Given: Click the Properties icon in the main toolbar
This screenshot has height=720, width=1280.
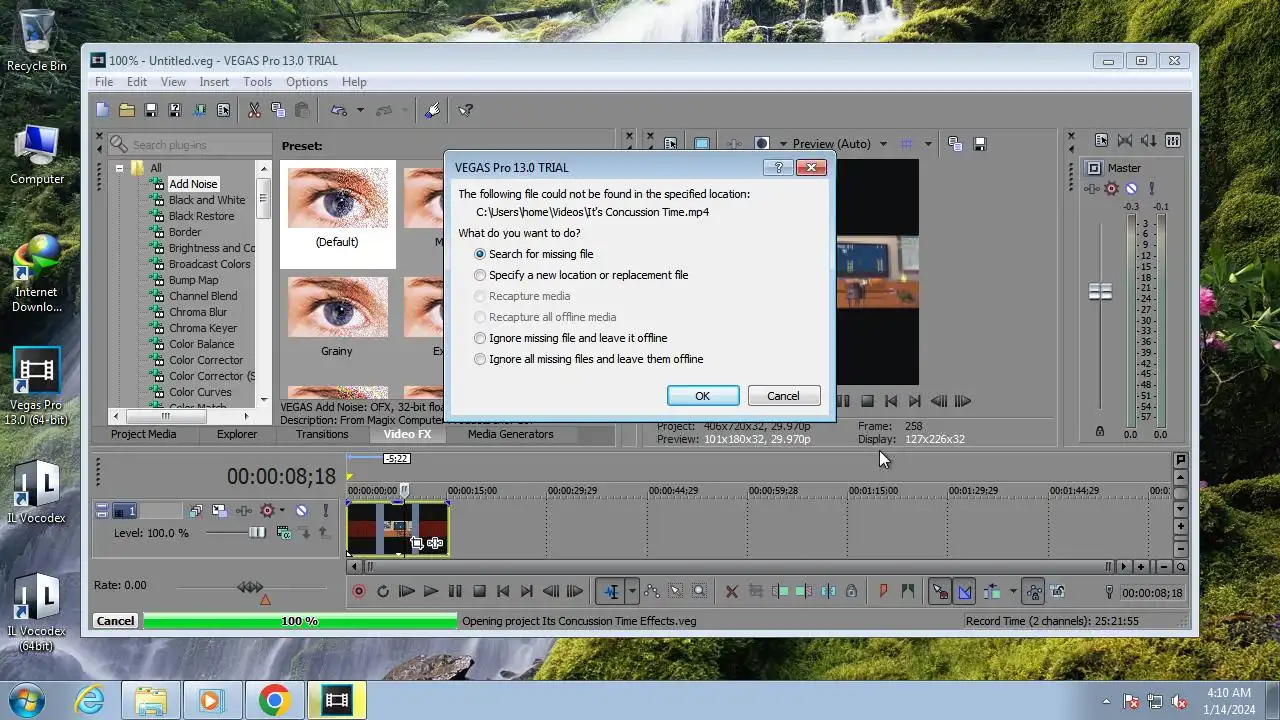Looking at the screenshot, I should [x=223, y=110].
